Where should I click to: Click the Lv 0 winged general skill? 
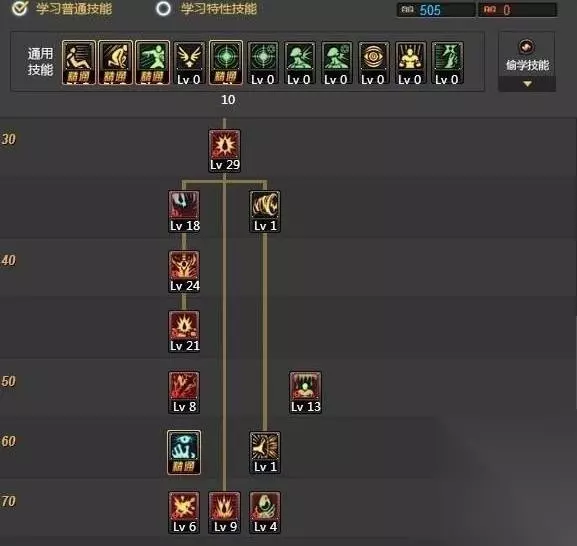click(189, 63)
